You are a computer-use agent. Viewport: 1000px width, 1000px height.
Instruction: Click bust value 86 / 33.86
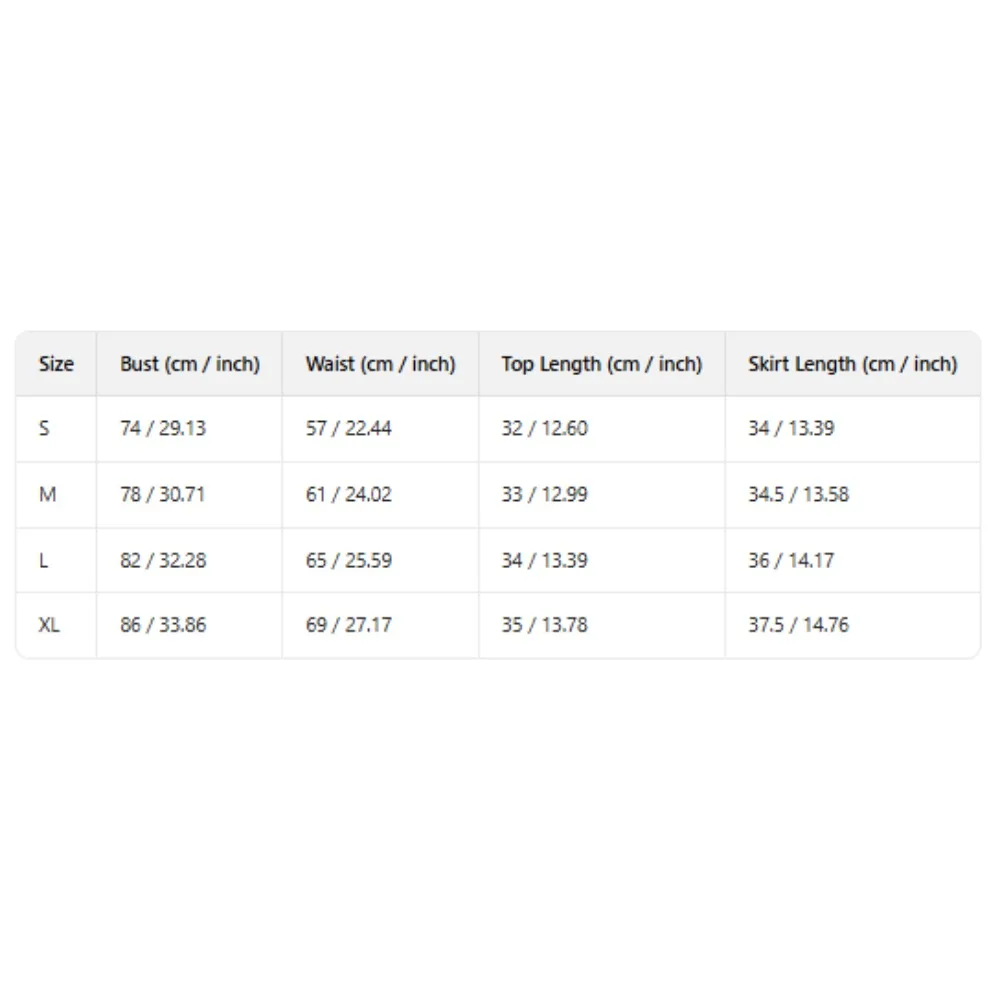[163, 625]
